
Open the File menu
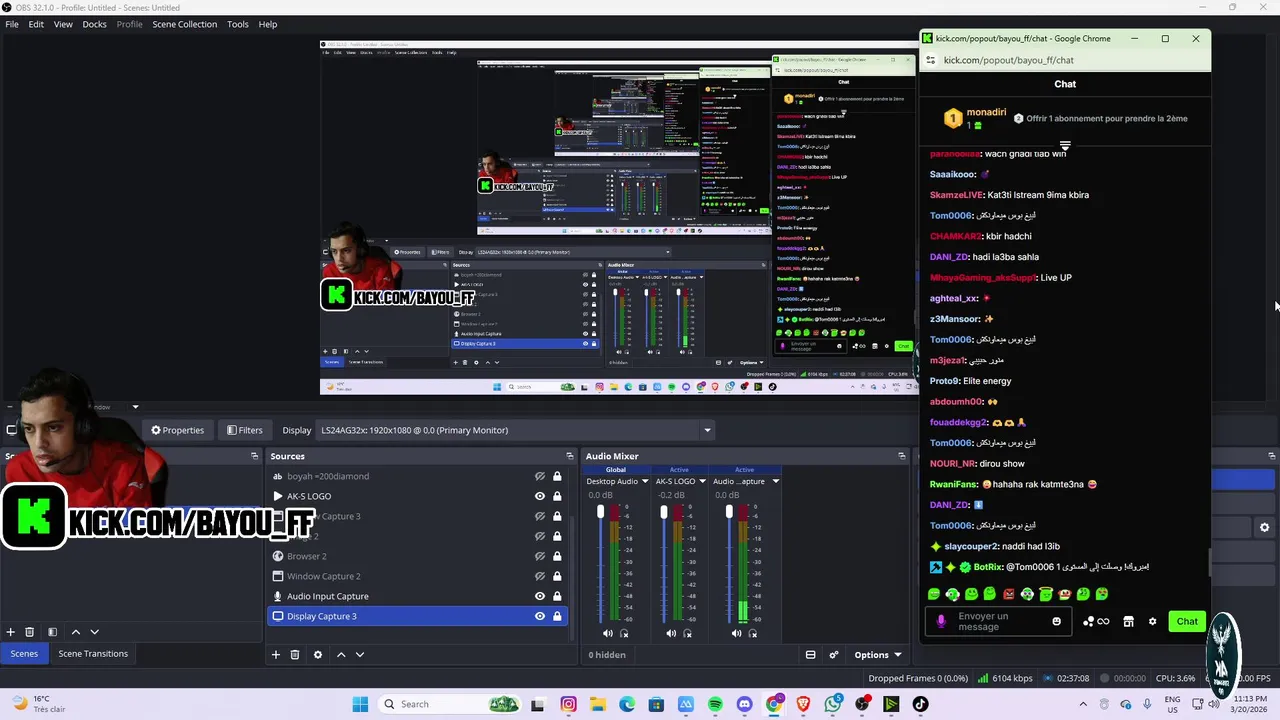[12, 24]
